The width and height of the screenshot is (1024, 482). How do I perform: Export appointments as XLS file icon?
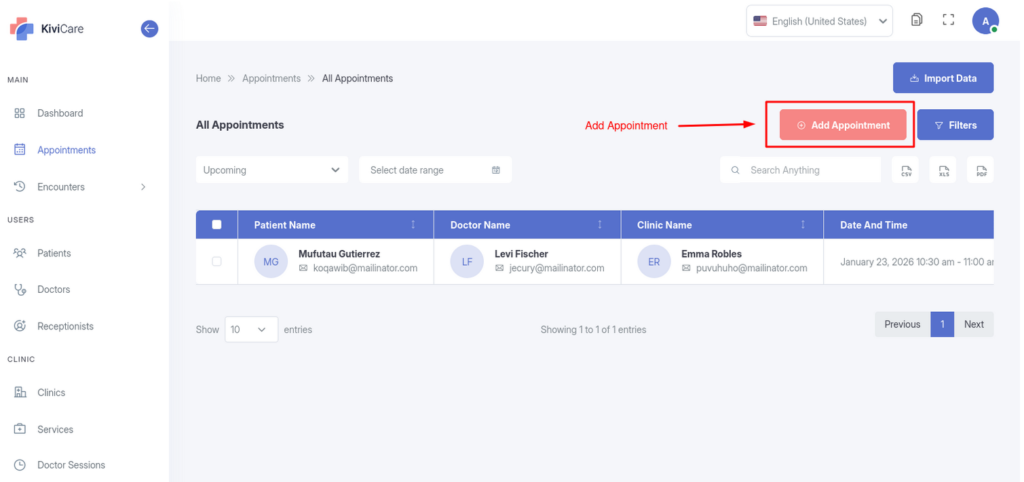click(x=943, y=171)
